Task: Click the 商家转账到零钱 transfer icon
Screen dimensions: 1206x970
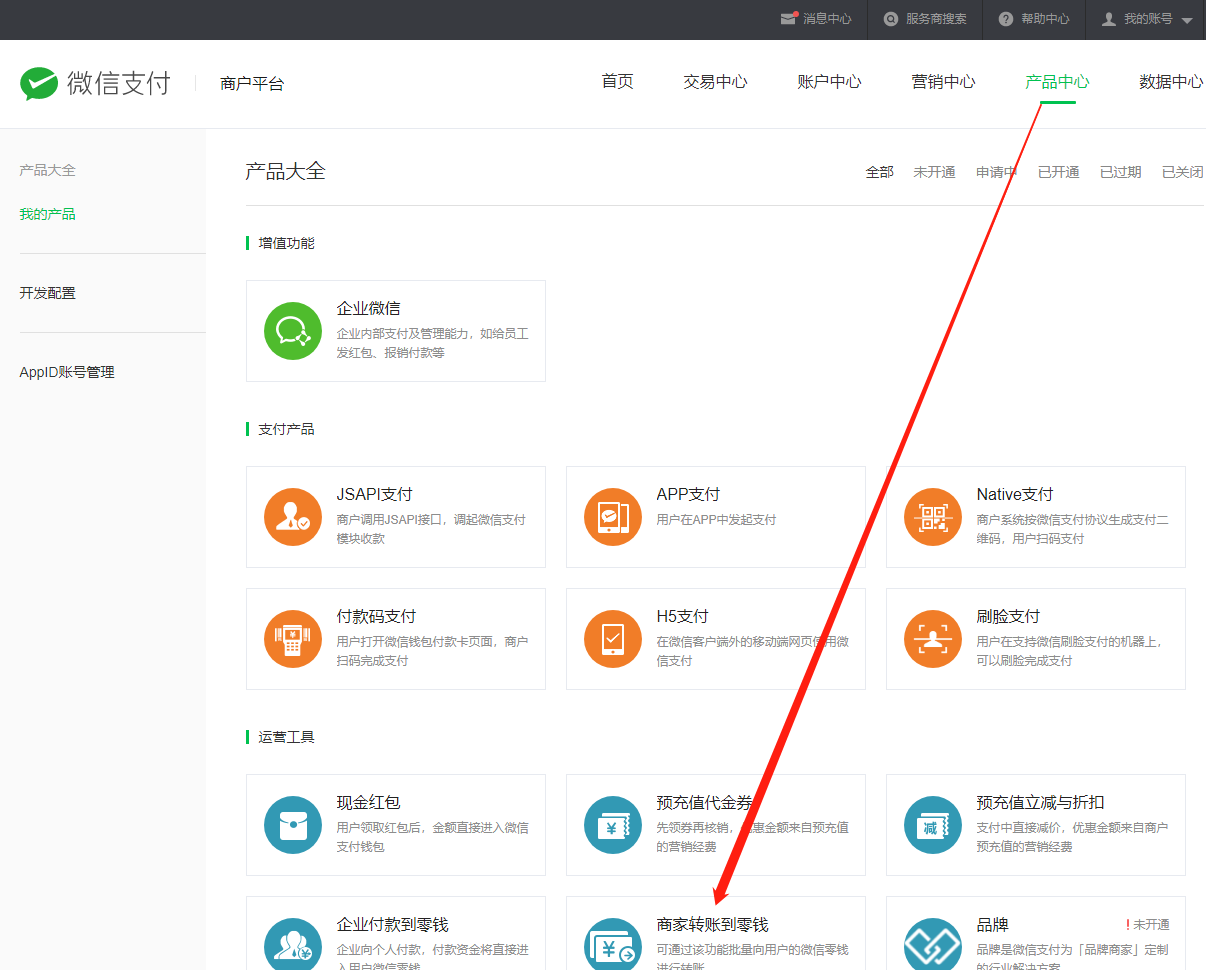Action: pyautogui.click(x=613, y=944)
